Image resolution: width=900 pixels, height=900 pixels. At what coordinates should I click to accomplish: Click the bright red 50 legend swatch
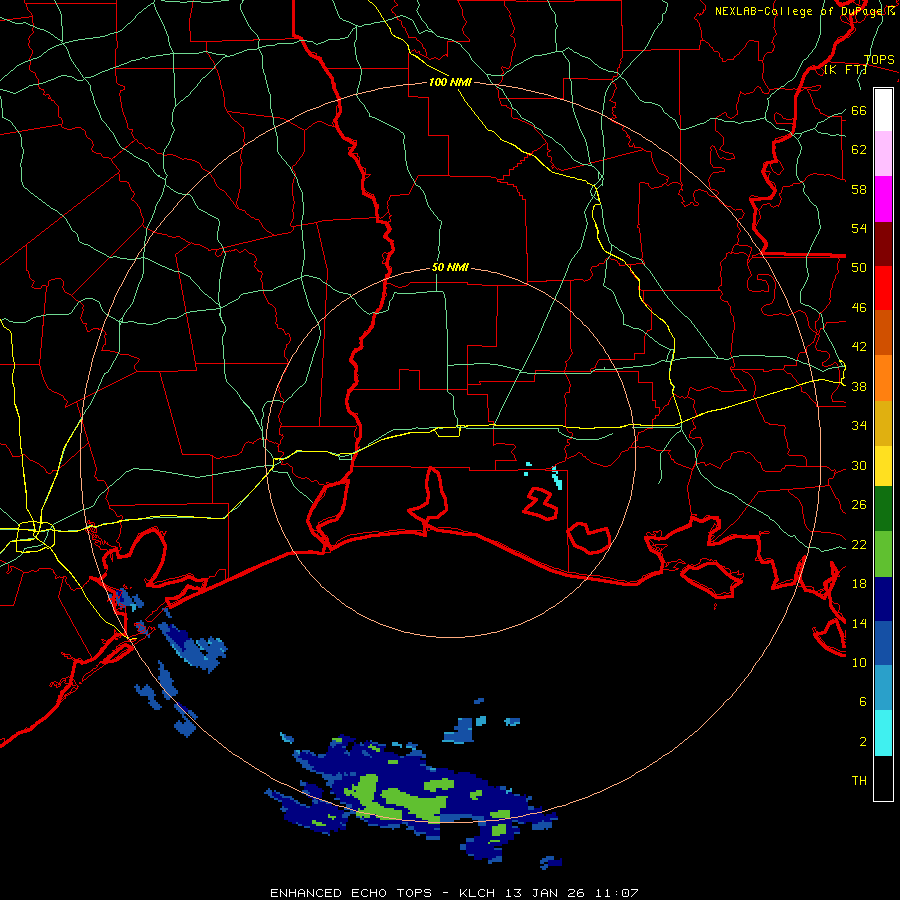pyautogui.click(x=883, y=288)
